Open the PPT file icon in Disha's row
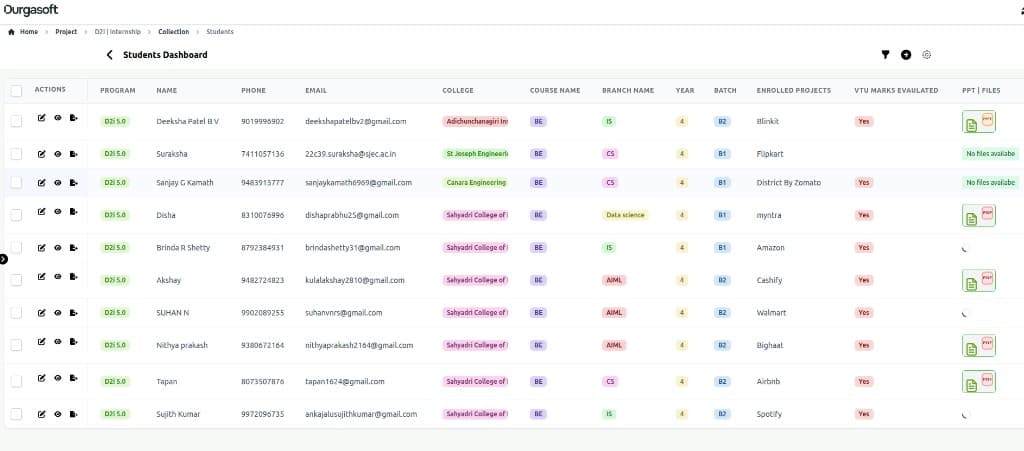The width and height of the screenshot is (1024, 451). click(x=987, y=213)
